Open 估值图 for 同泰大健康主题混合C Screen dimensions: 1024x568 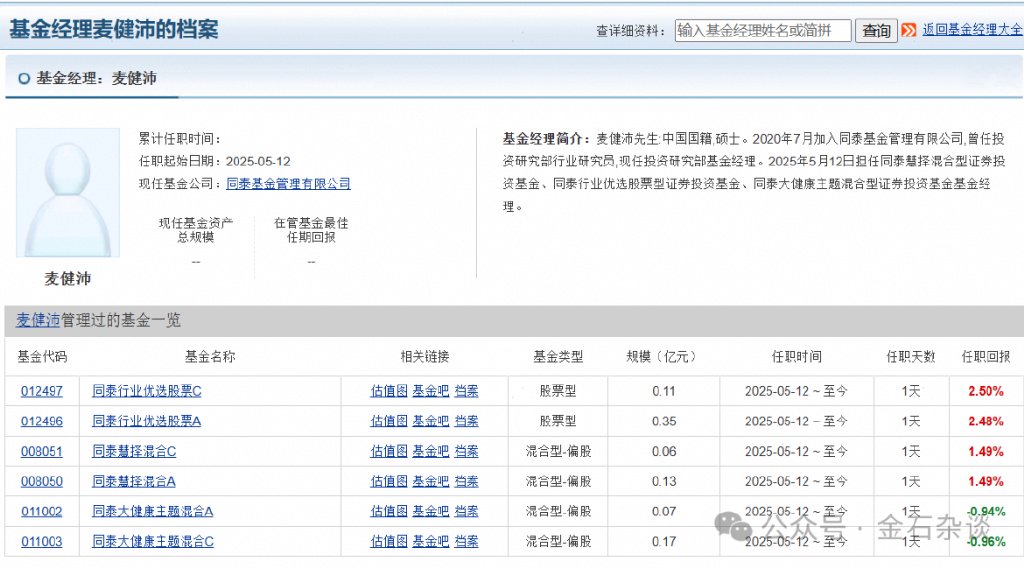pyautogui.click(x=389, y=541)
